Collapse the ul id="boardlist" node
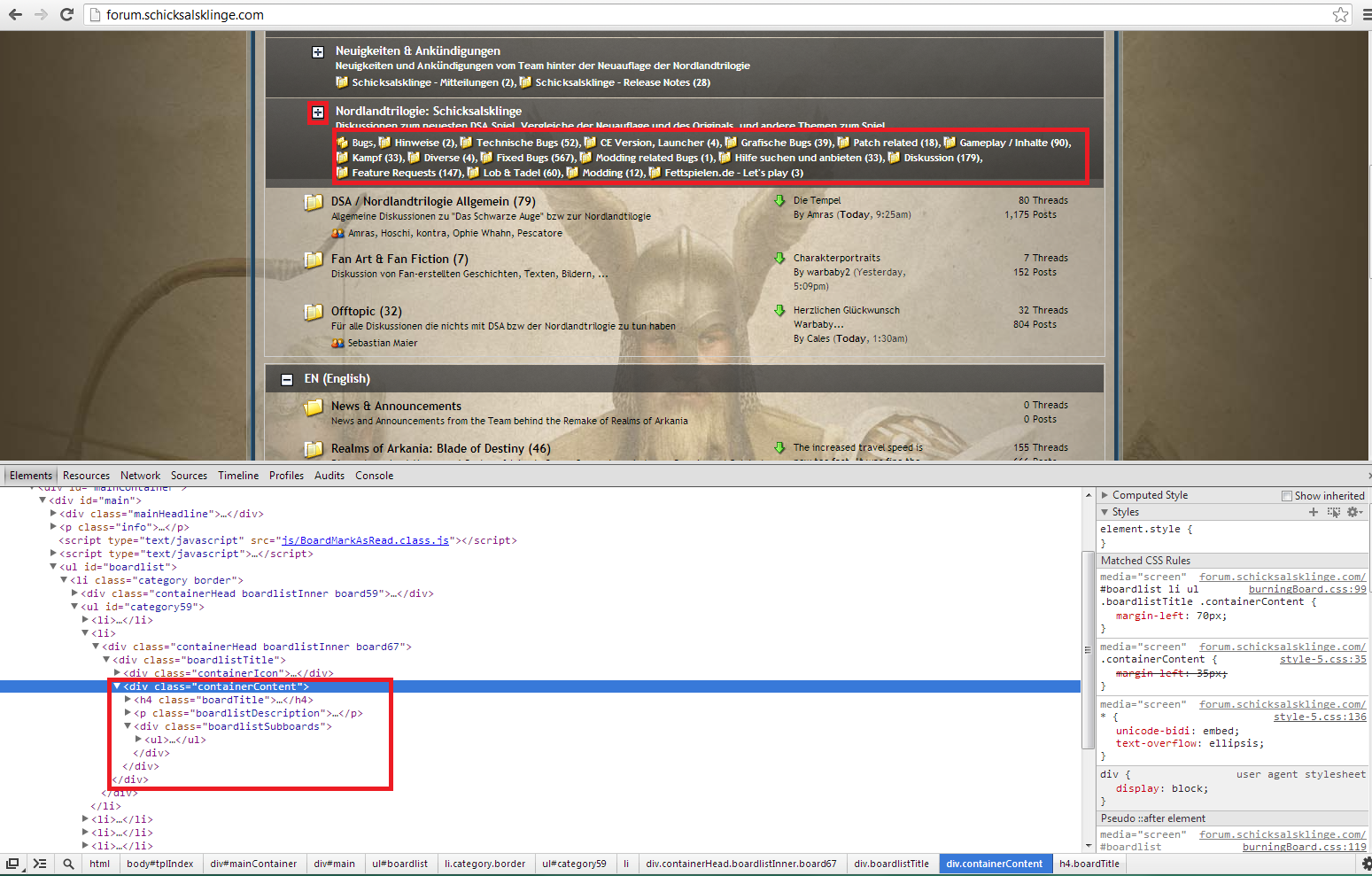The width and height of the screenshot is (1372, 876). pos(53,567)
